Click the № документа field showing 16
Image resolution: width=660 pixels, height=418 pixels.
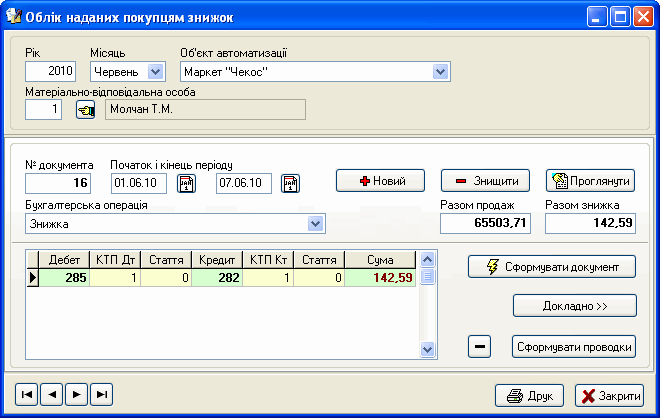[x=58, y=183]
